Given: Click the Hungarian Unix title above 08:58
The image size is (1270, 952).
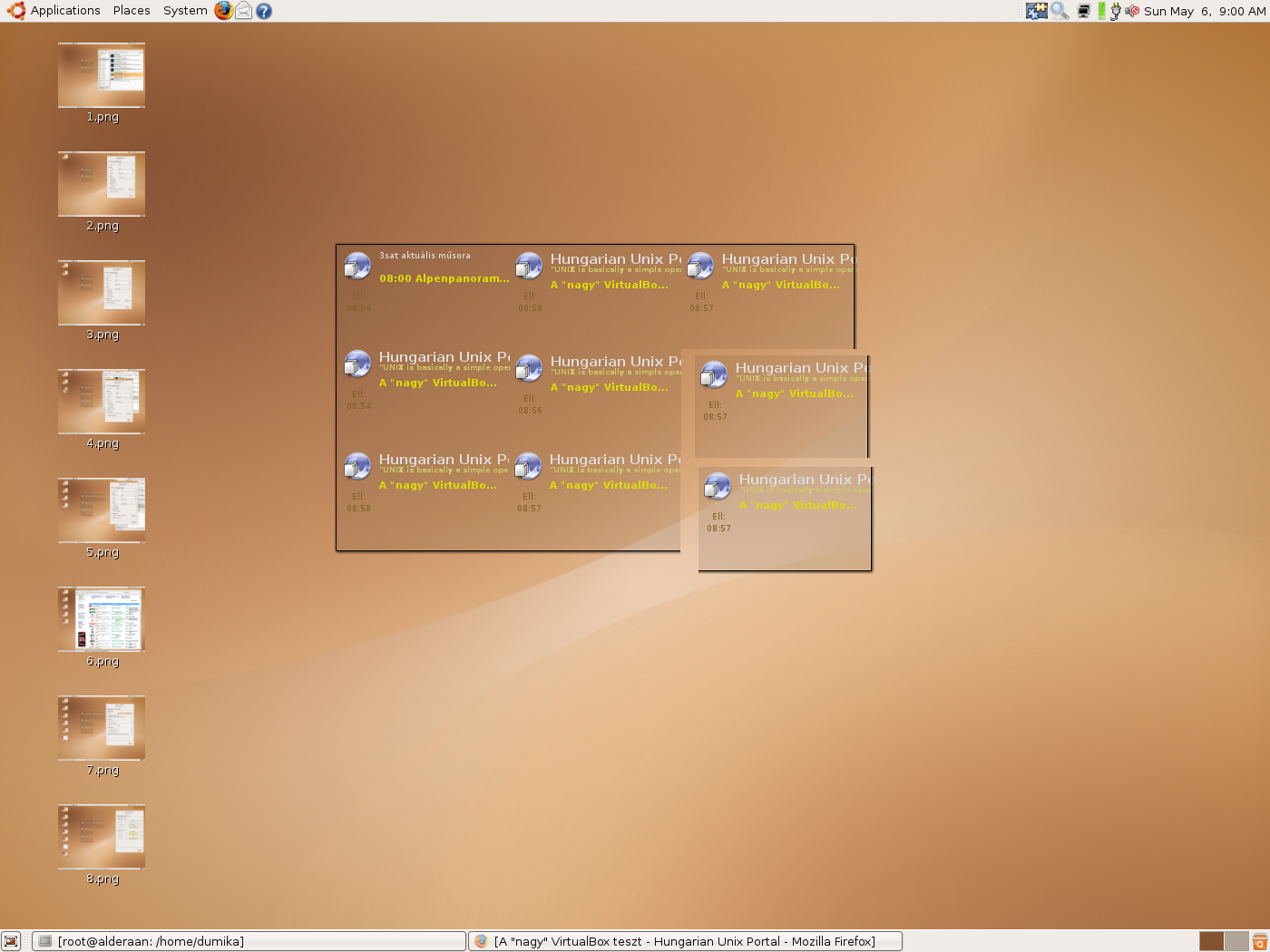Looking at the screenshot, I should tap(444, 459).
